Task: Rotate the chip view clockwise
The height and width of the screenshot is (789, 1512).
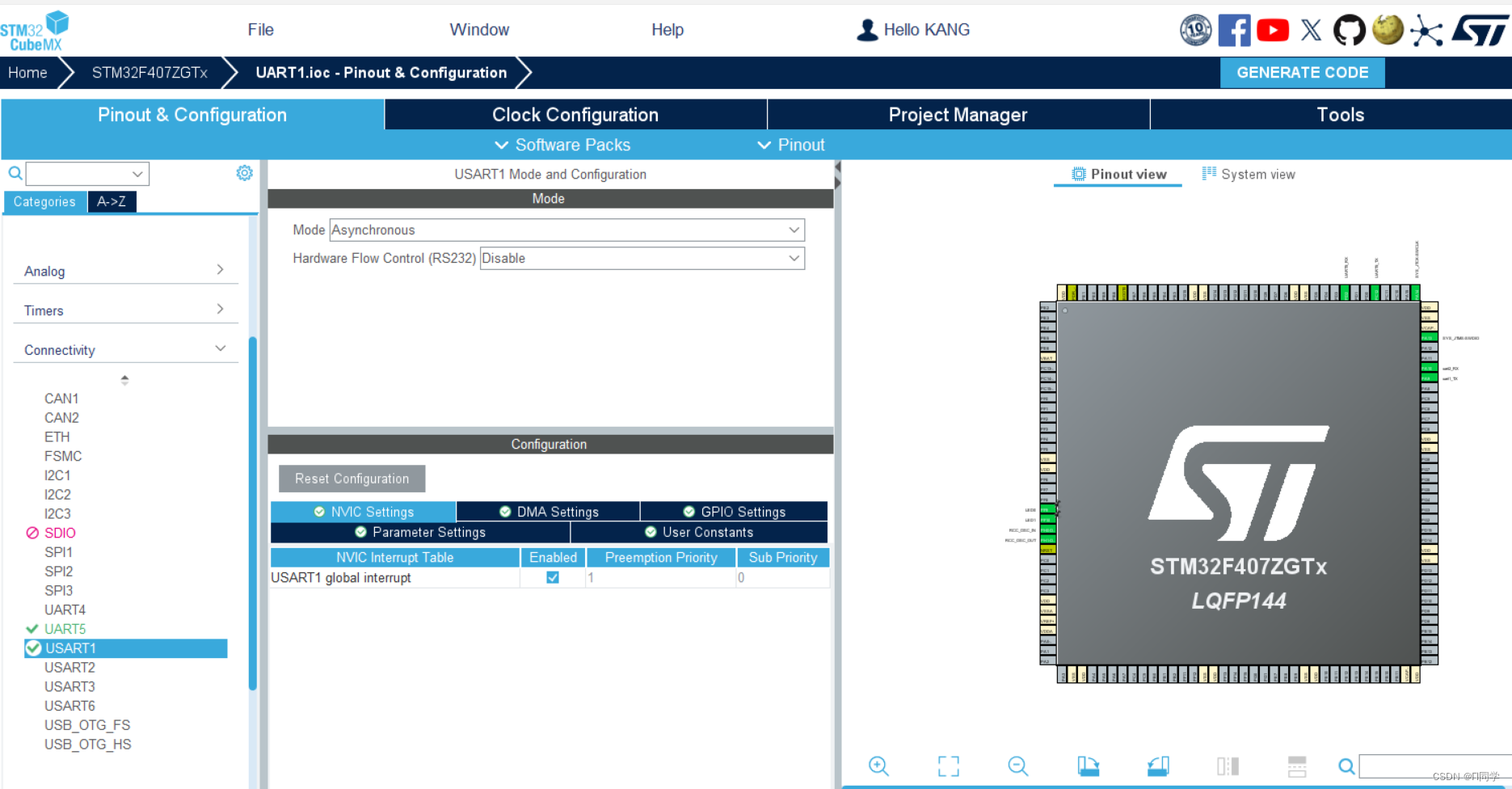Action: [x=1089, y=766]
